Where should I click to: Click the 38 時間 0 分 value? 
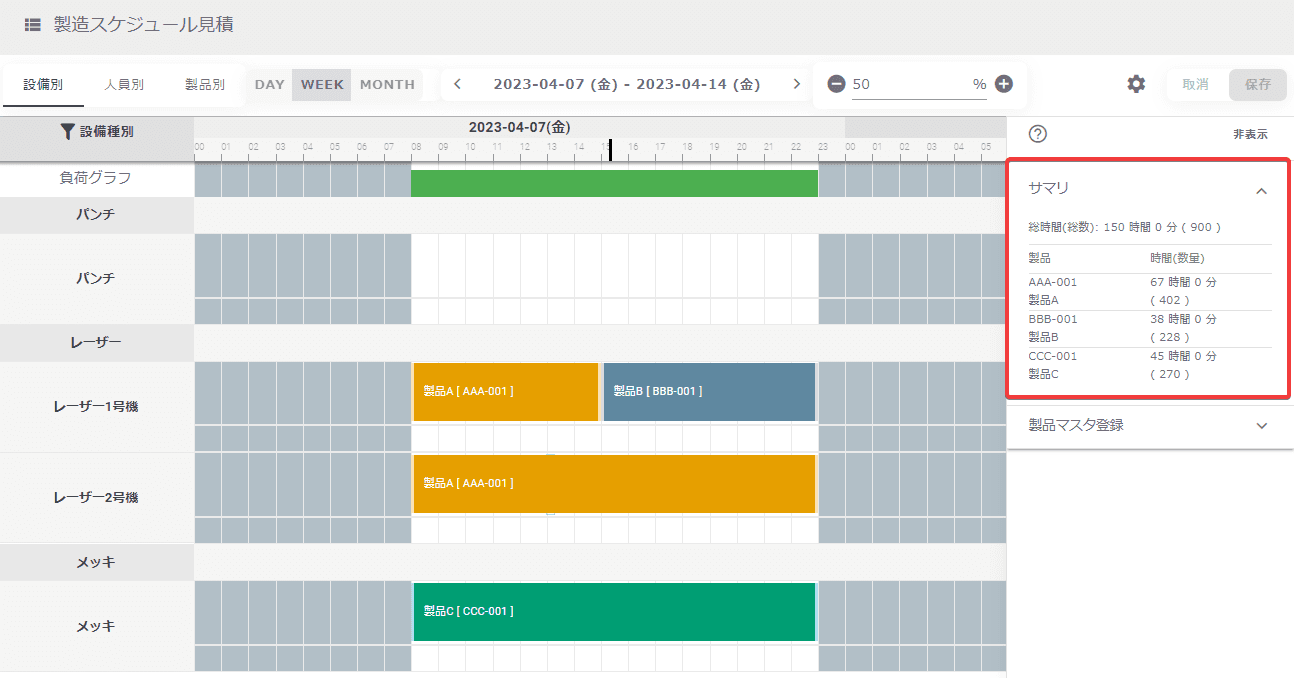point(1183,319)
